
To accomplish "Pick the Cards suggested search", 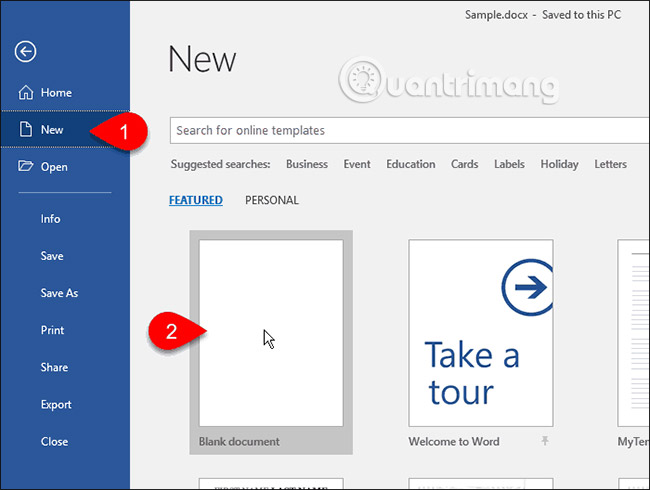I will tap(464, 164).
